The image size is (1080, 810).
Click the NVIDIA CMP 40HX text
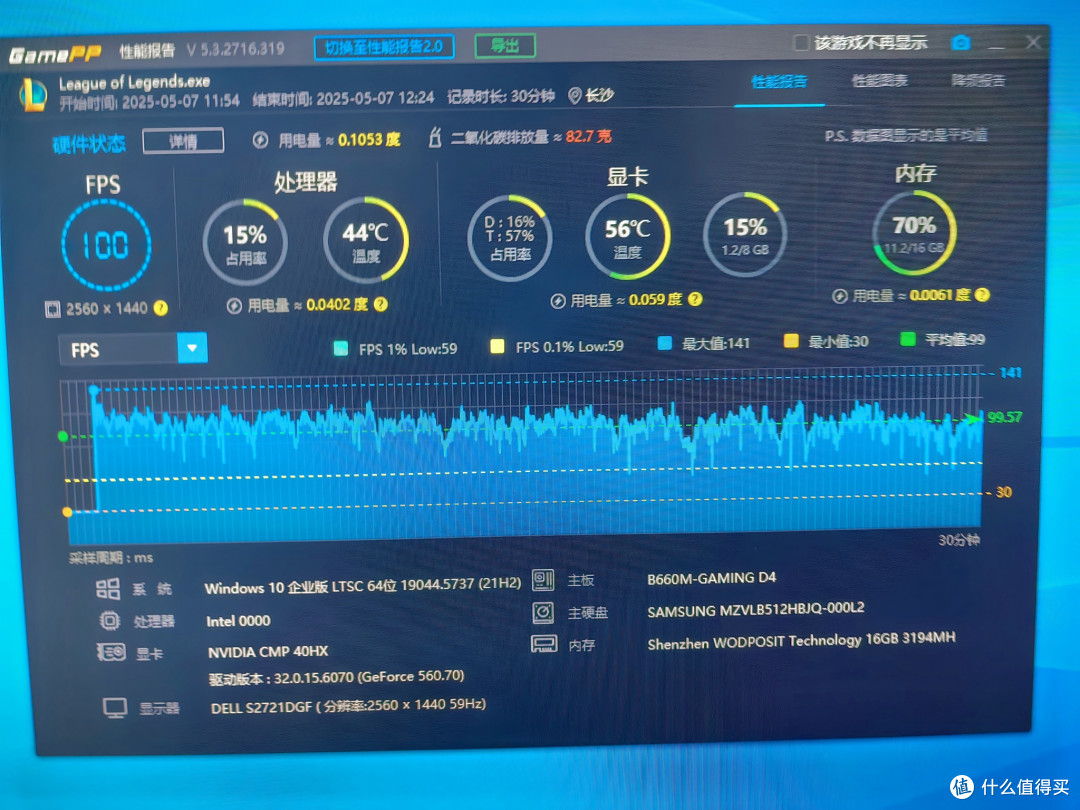click(x=268, y=652)
